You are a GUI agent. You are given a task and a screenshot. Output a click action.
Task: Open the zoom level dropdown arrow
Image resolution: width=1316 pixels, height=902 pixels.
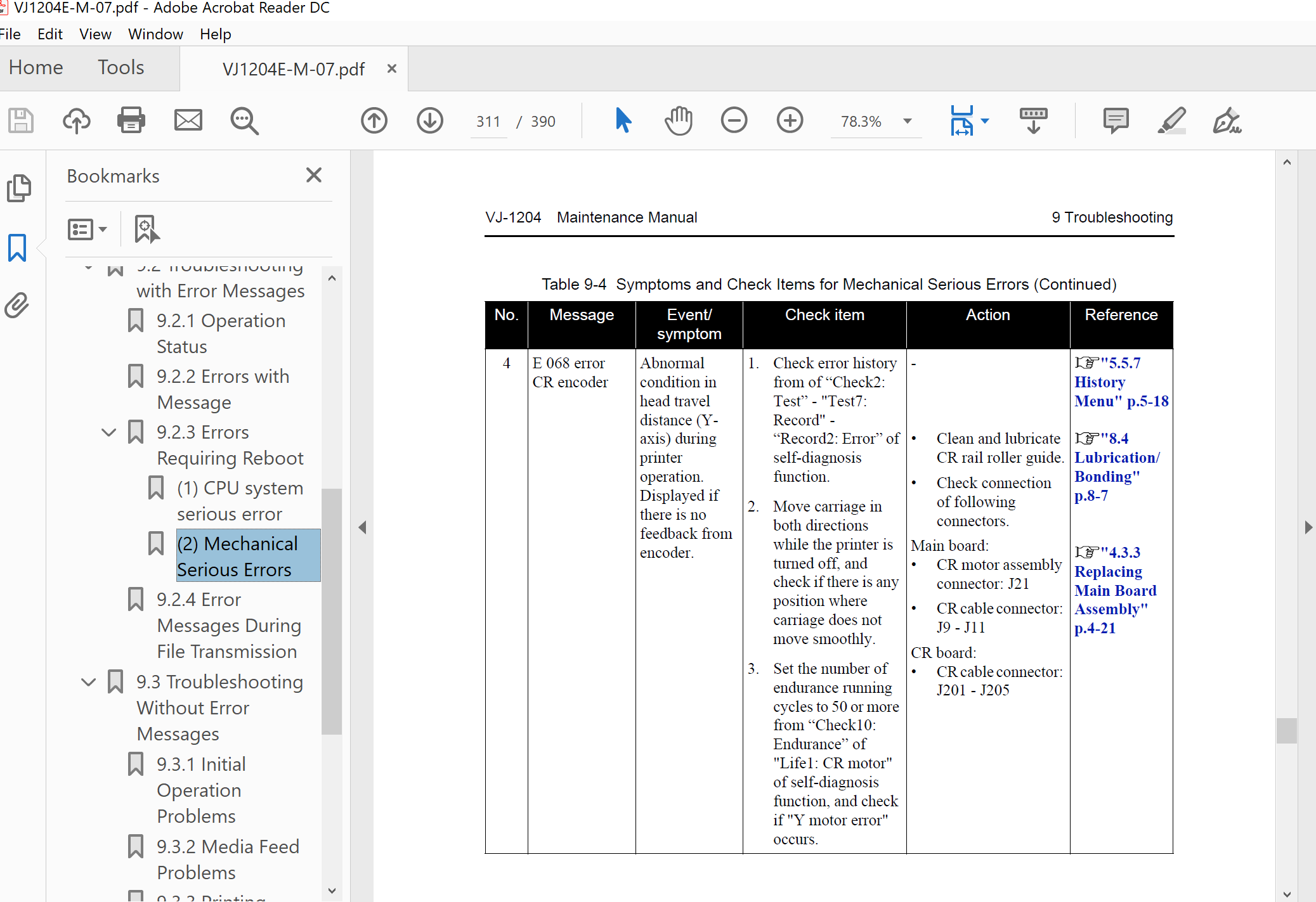pos(908,121)
